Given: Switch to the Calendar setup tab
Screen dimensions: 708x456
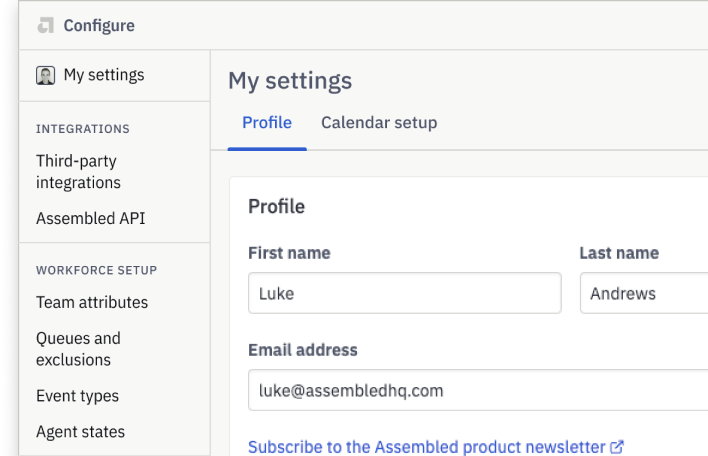Looking at the screenshot, I should pos(379,123).
